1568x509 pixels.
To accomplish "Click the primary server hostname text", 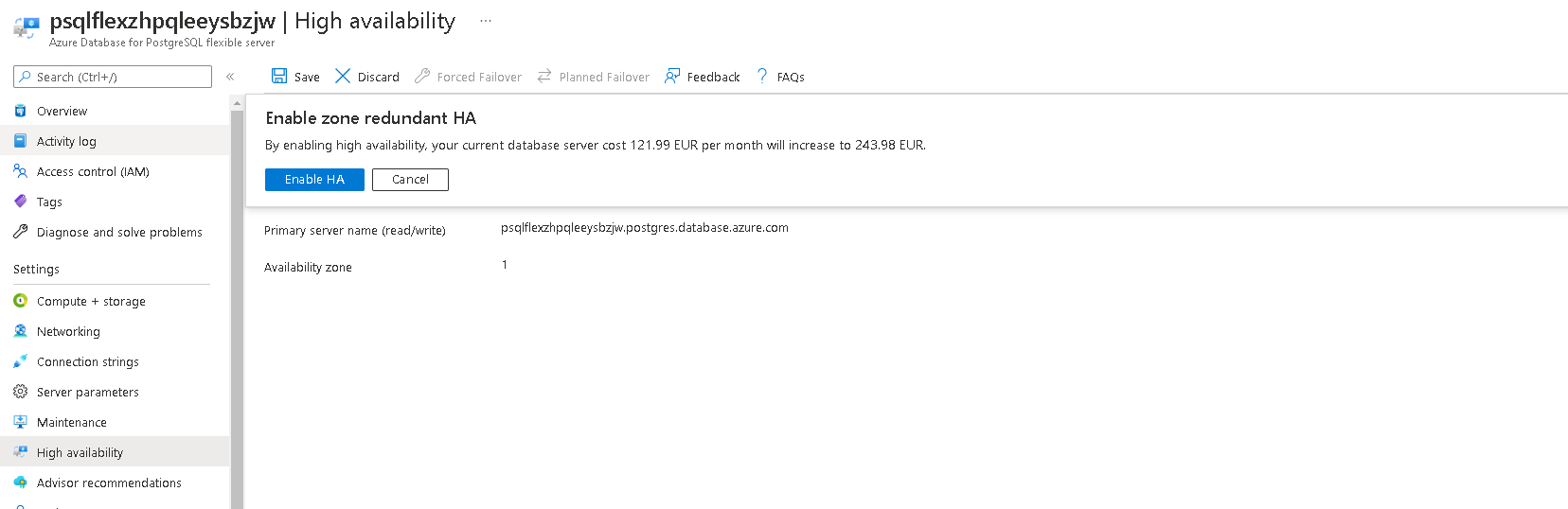I will pyautogui.click(x=645, y=228).
